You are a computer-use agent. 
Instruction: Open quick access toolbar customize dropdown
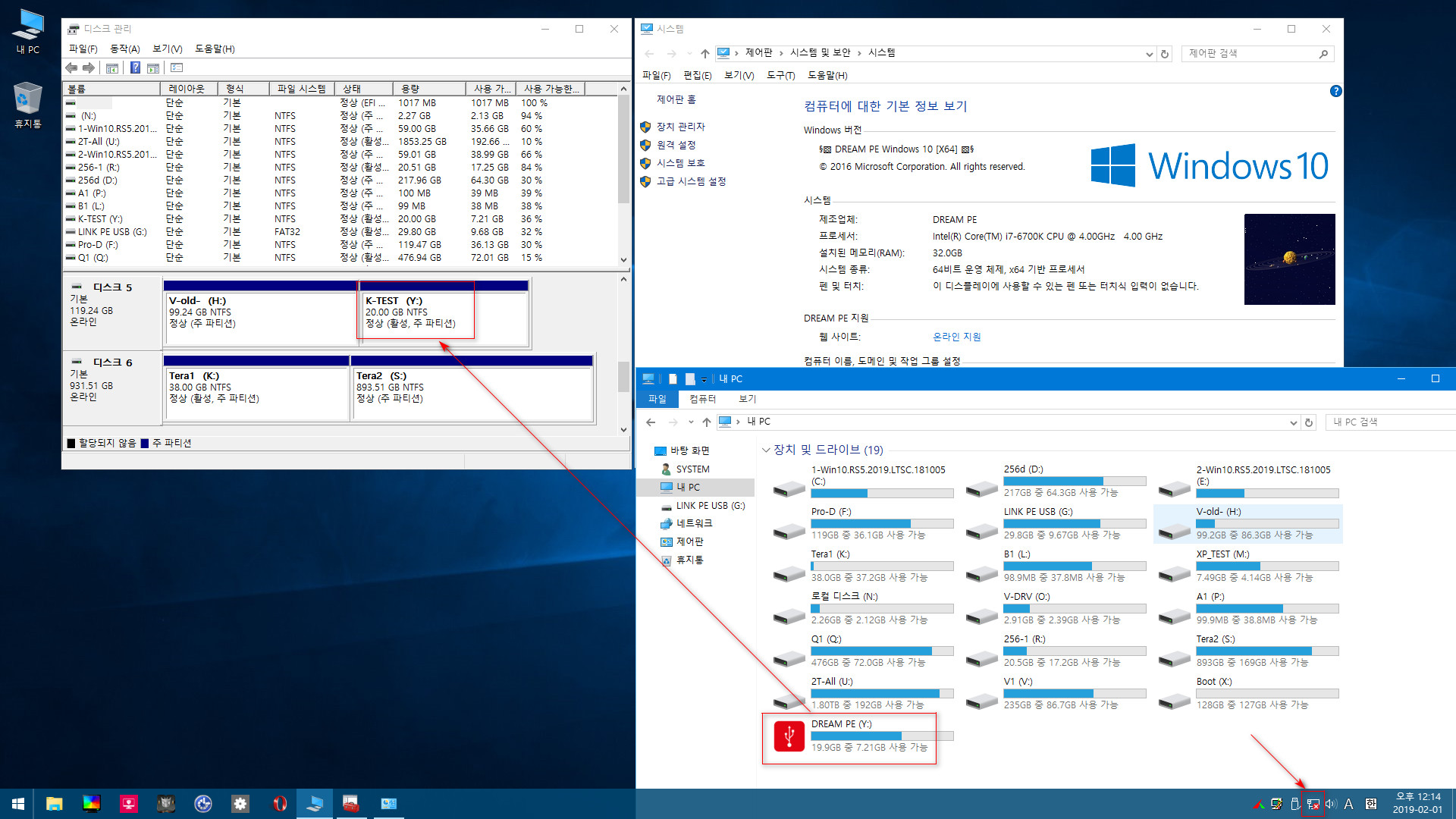point(704,379)
